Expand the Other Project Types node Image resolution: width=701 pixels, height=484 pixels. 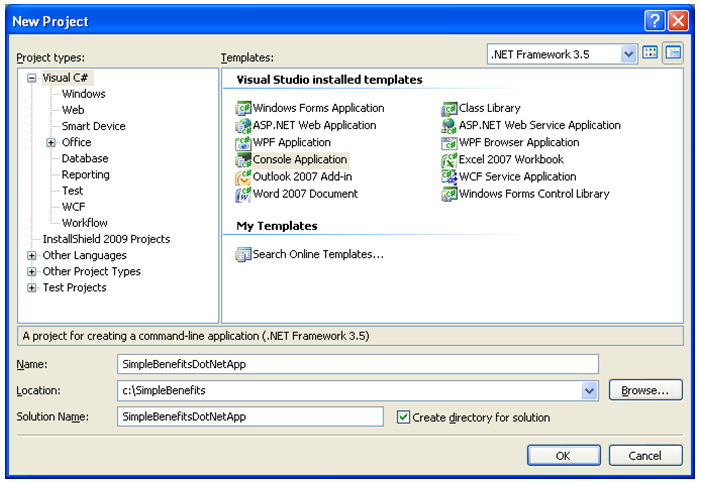pos(31,272)
